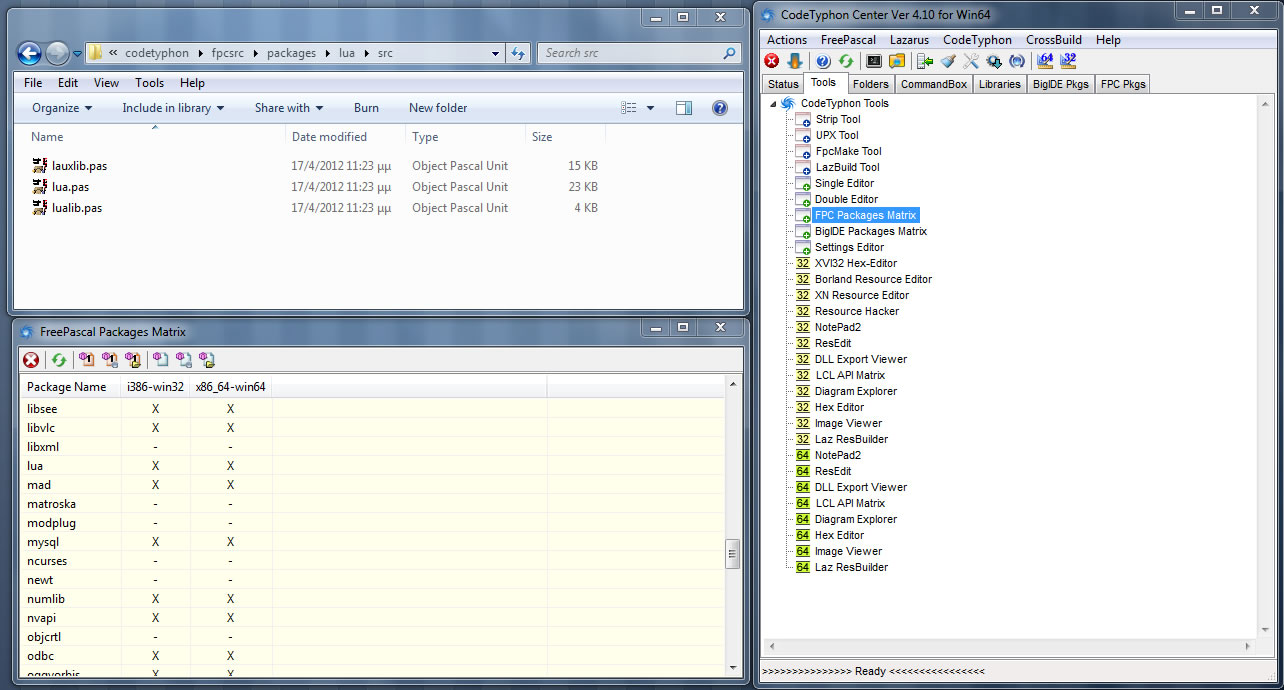Click the numbered package icon with a disk badge
1284x690 pixels.
coord(110,360)
